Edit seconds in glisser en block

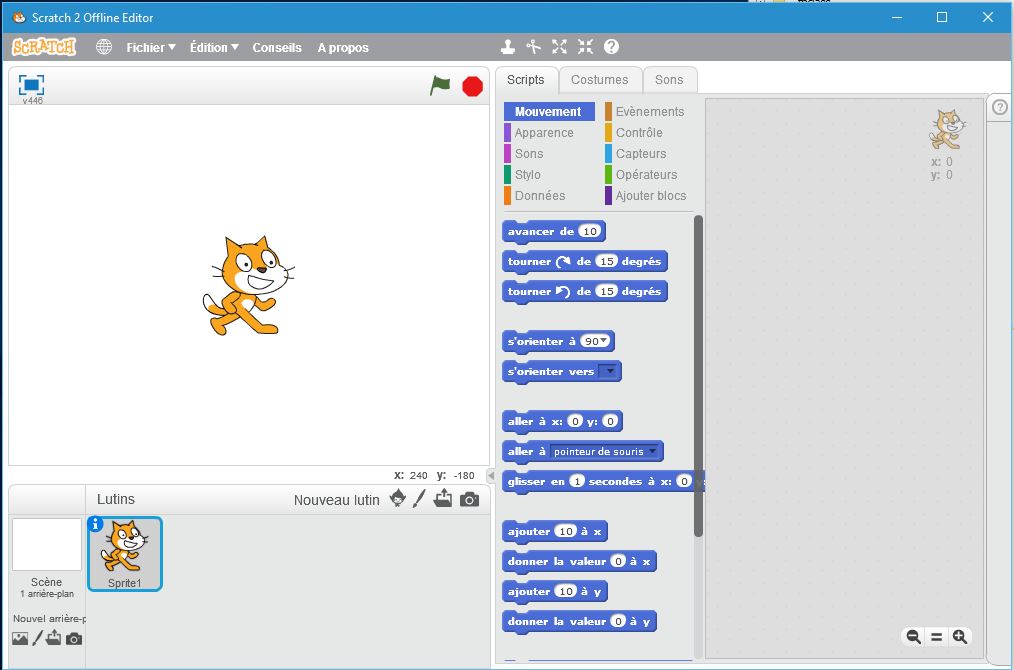point(577,481)
